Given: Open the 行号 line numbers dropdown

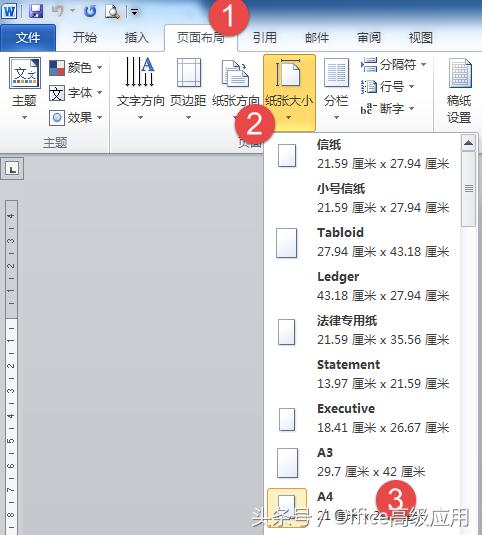Looking at the screenshot, I should pyautogui.click(x=388, y=87).
